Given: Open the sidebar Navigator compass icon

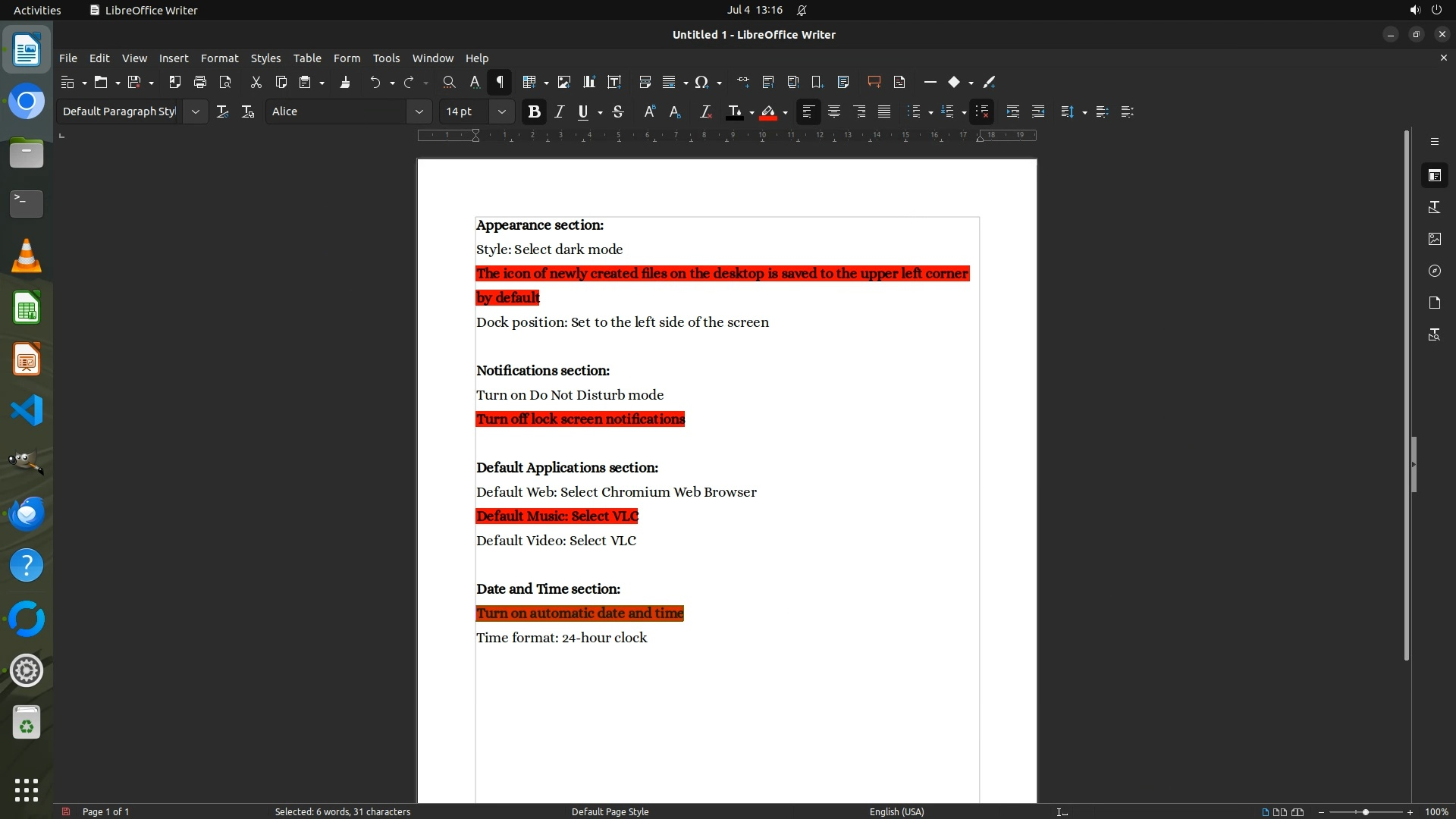Looking at the screenshot, I should click(1434, 271).
